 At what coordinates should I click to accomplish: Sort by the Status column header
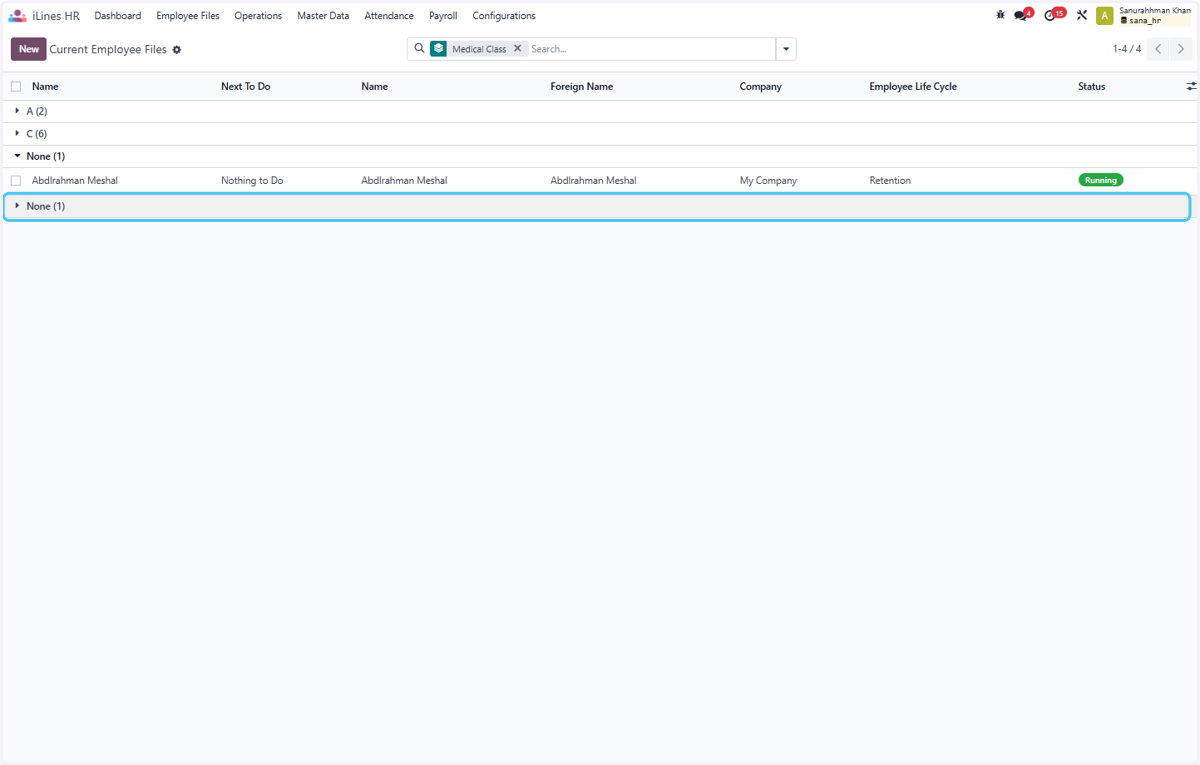(1092, 86)
